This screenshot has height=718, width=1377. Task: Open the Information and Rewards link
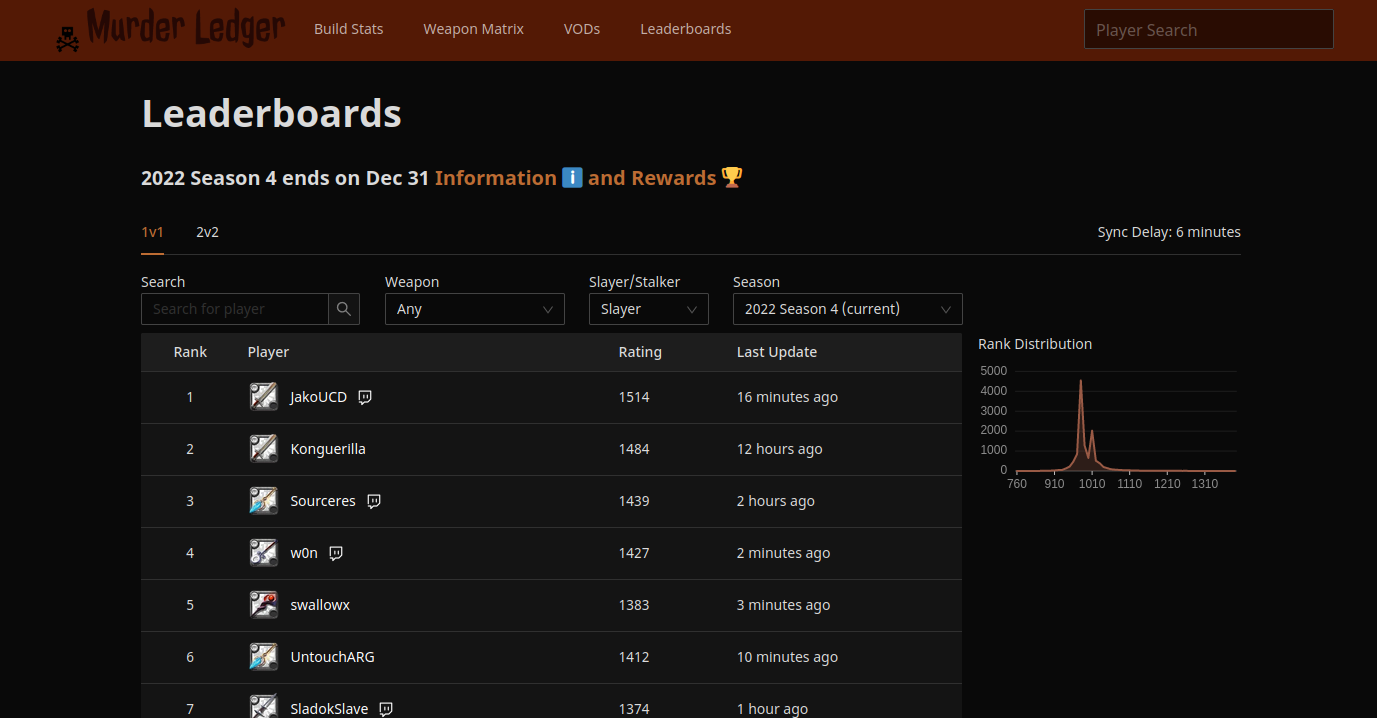coord(588,178)
